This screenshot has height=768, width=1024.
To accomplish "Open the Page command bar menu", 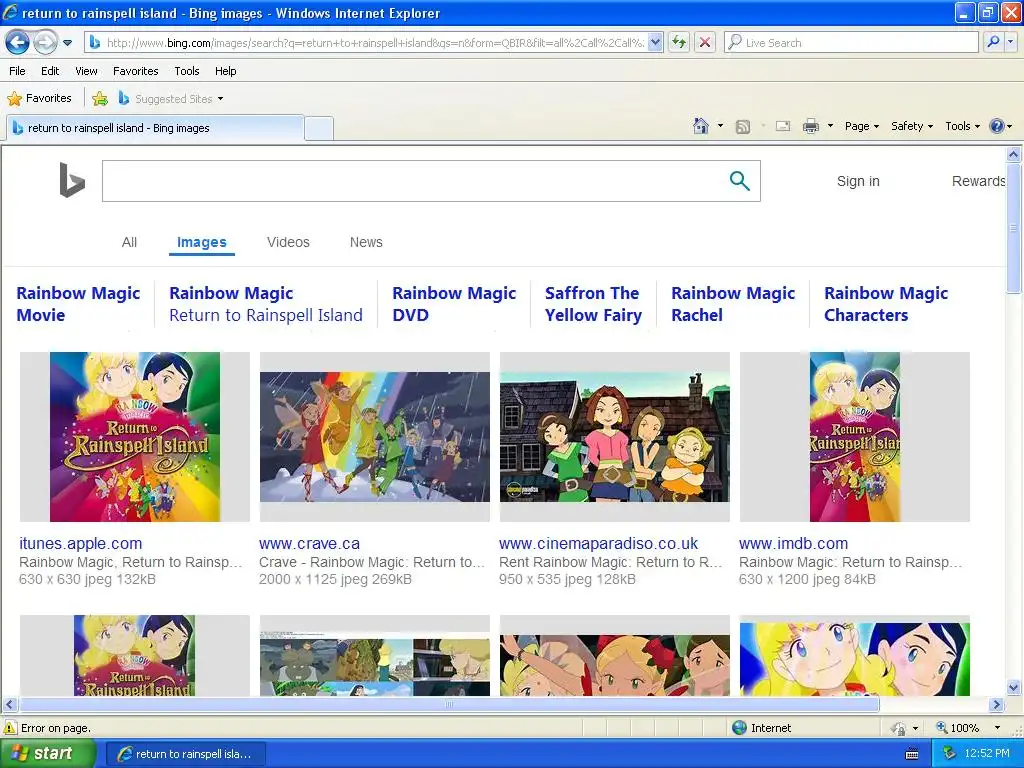I will coord(861,126).
